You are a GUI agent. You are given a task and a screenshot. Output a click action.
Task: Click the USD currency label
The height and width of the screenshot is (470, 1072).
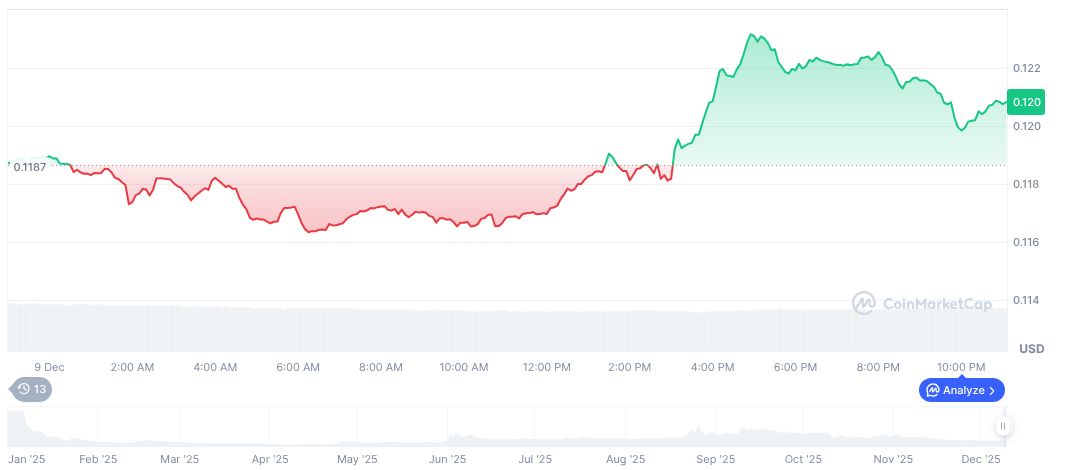pyautogui.click(x=1031, y=349)
